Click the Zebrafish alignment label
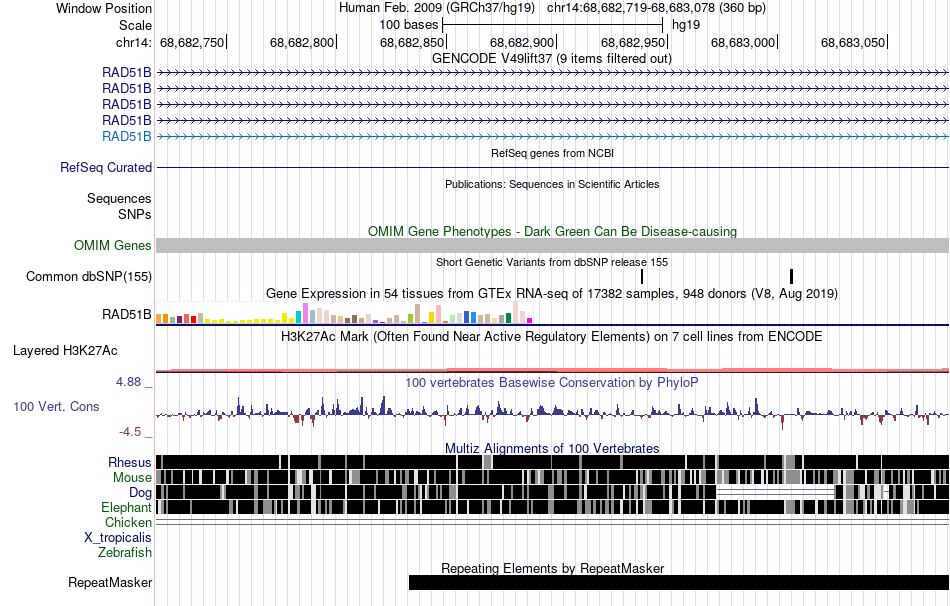This screenshot has height=606, width=950. pos(125,552)
